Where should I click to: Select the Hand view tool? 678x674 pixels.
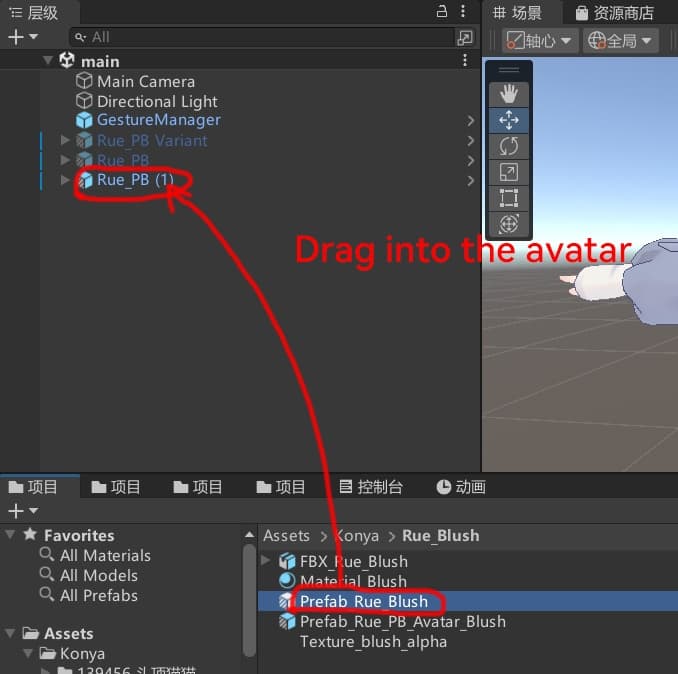(x=508, y=94)
